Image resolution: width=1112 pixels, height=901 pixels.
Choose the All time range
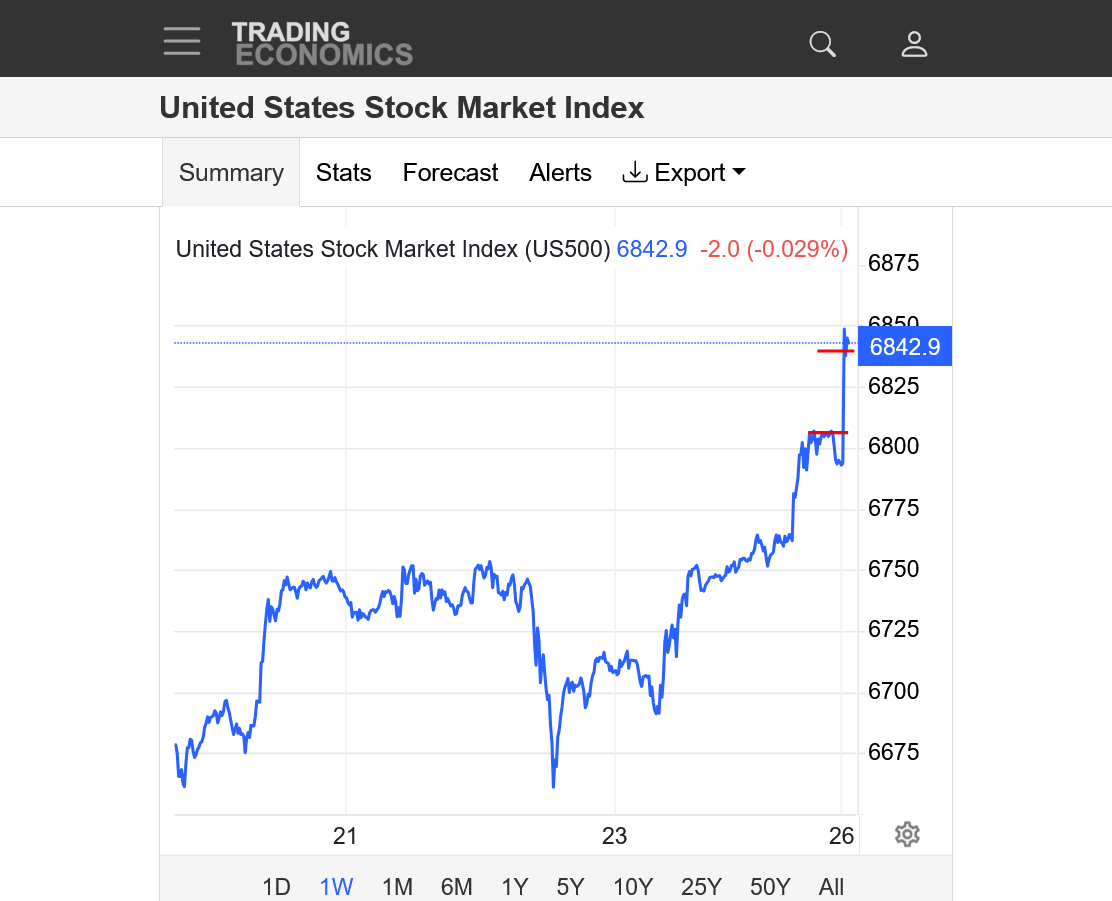[831, 886]
